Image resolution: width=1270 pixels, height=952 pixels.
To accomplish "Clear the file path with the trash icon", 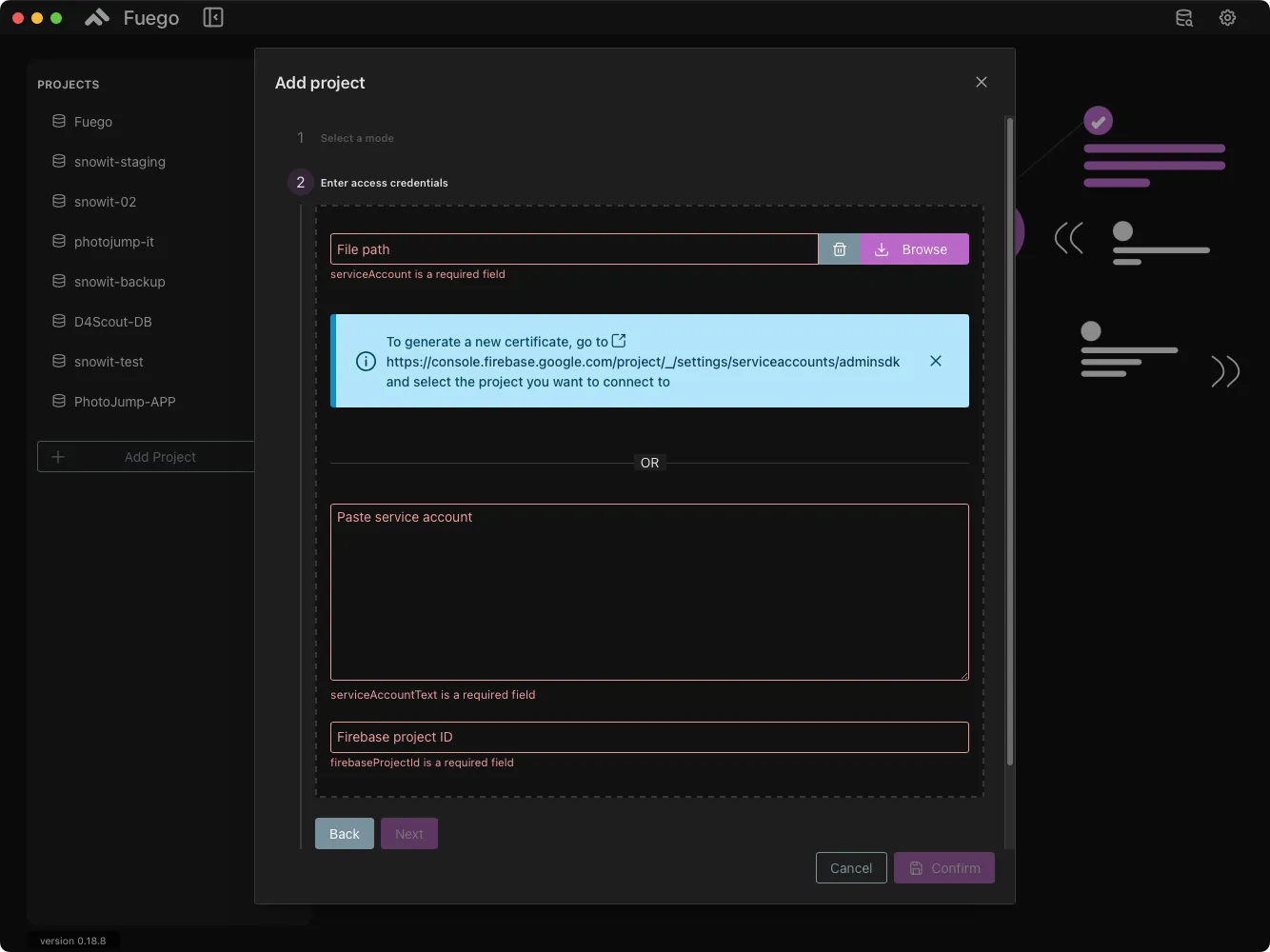I will point(839,248).
